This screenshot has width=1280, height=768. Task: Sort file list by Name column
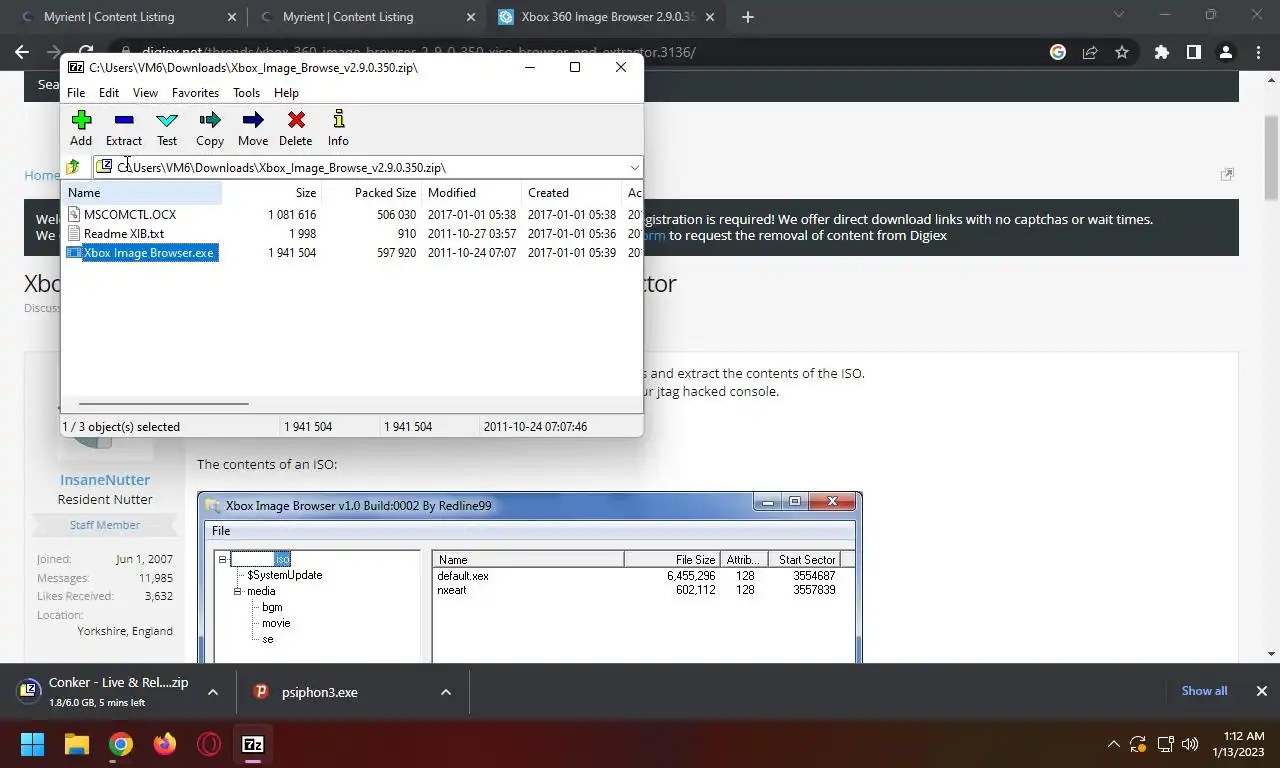[x=143, y=192]
